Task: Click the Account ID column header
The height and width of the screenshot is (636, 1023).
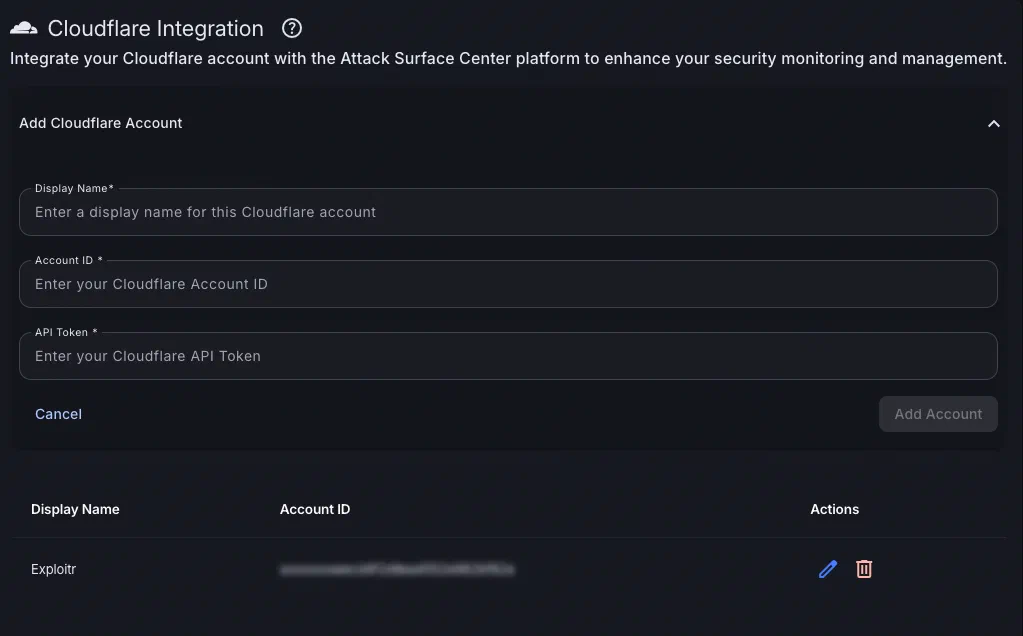Action: coord(314,509)
